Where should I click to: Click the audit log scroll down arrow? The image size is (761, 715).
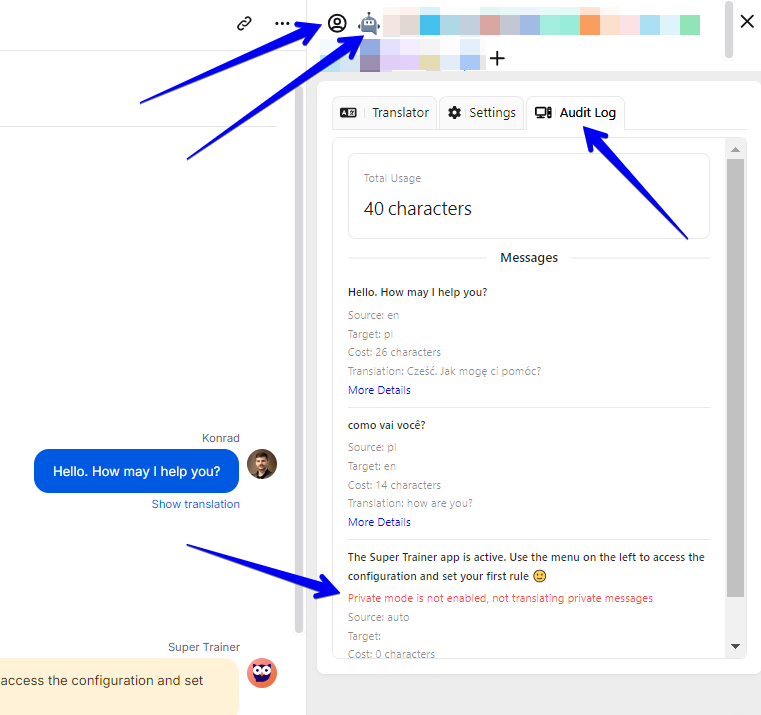click(735, 647)
